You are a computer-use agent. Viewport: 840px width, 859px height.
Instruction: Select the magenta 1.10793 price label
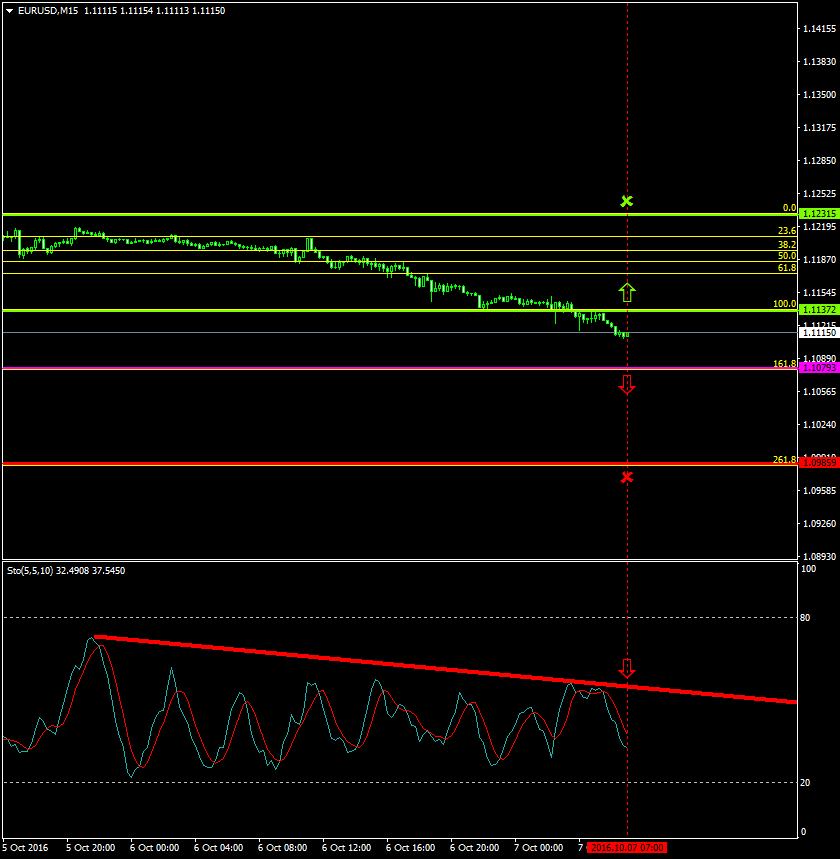pos(819,368)
